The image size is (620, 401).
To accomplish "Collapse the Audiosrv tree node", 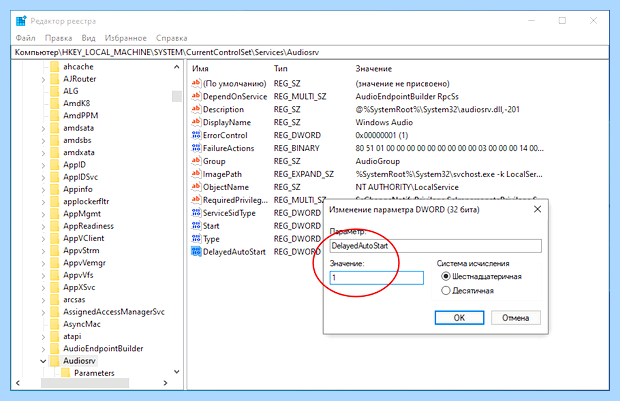I will [43, 361].
